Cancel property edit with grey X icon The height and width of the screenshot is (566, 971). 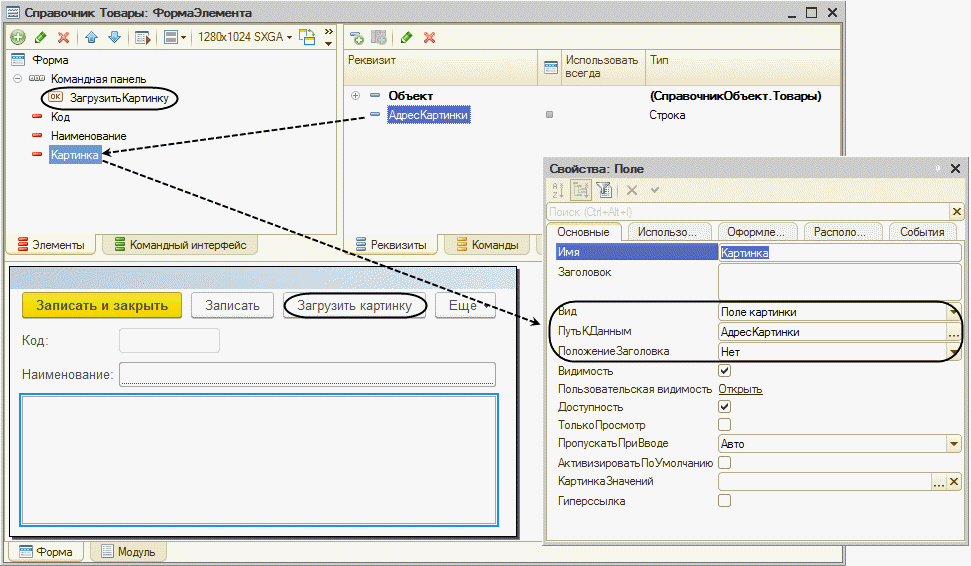coord(632,190)
